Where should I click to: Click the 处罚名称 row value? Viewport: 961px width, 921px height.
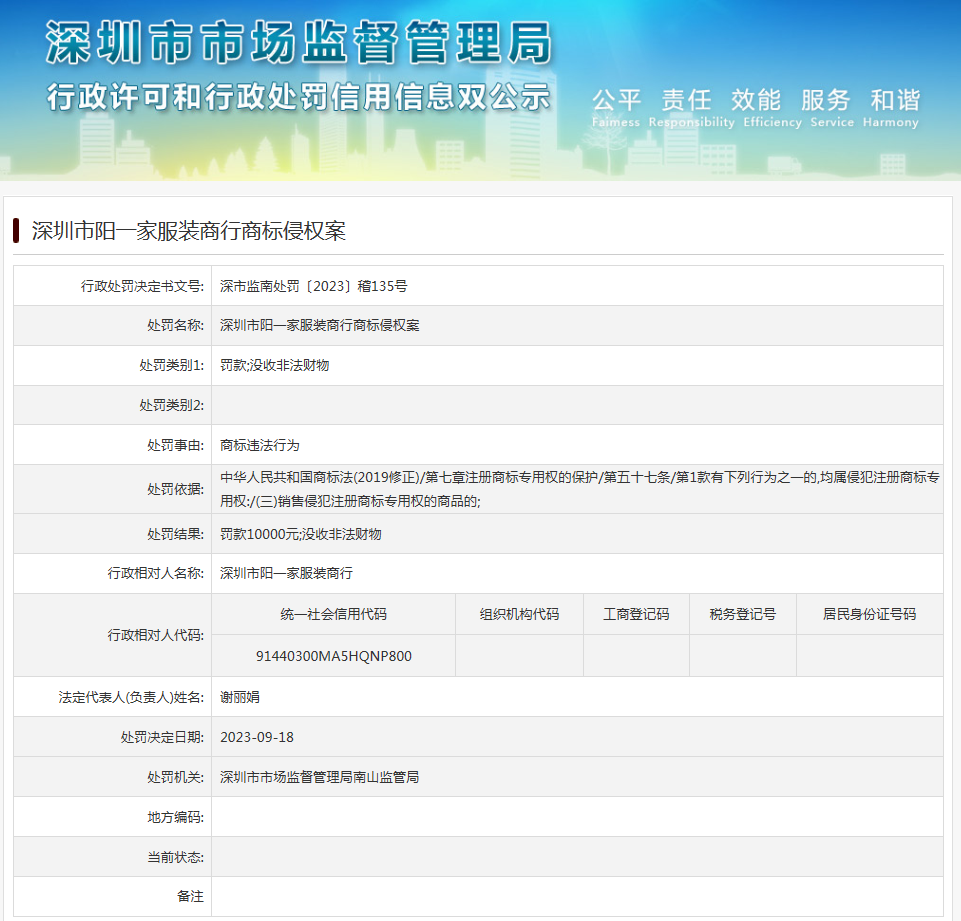pos(319,325)
